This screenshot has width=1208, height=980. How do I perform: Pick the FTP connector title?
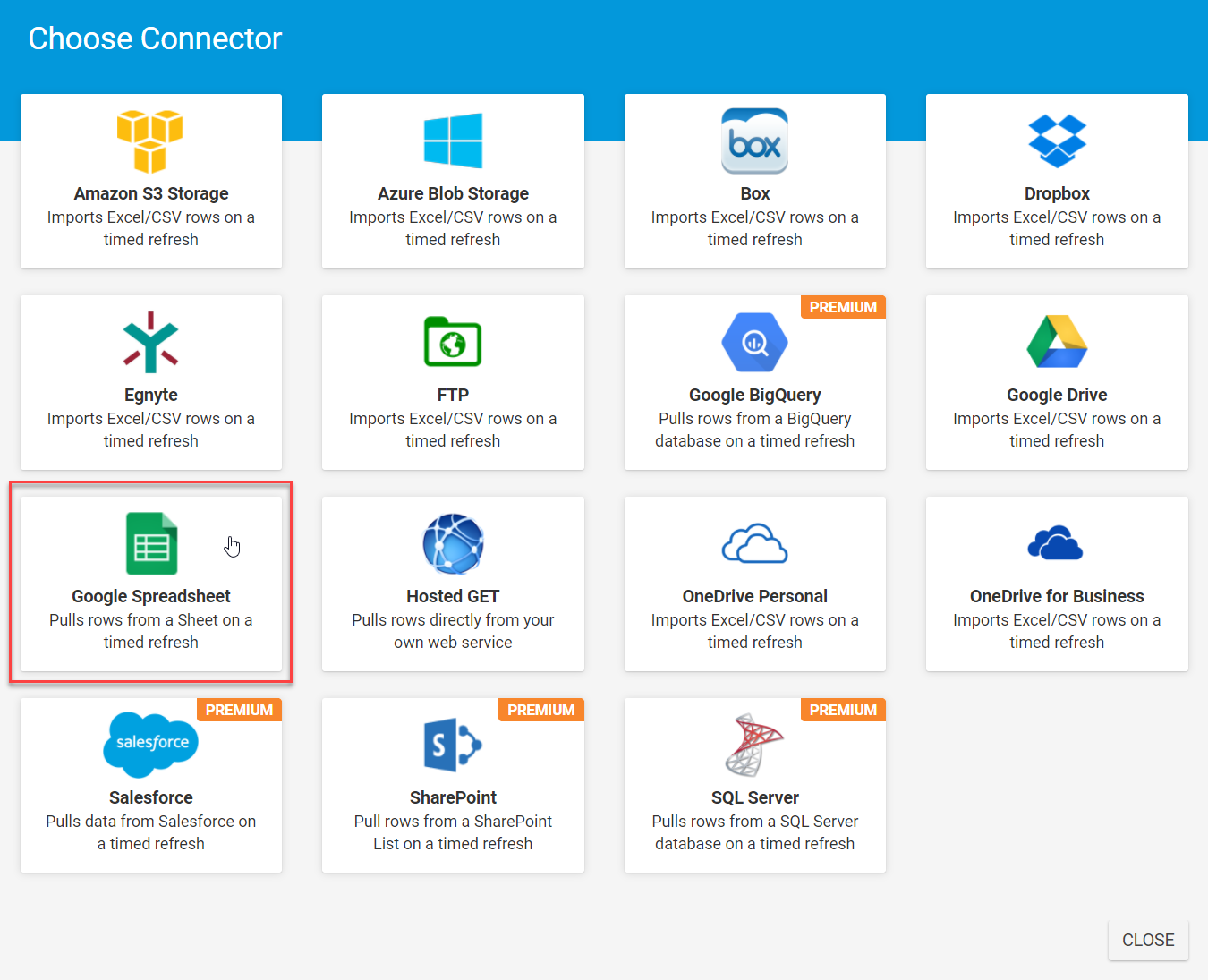[x=453, y=395]
